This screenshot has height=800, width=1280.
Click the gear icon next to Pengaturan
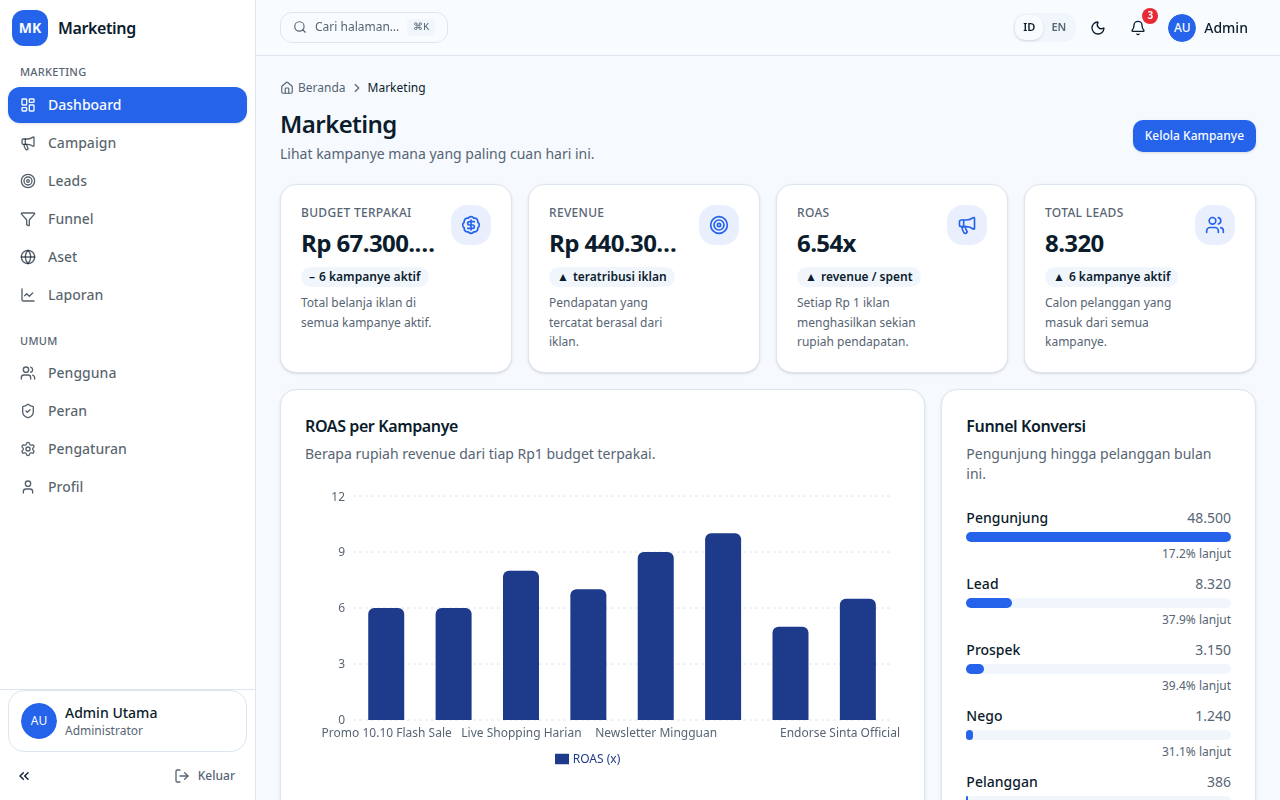[28, 449]
